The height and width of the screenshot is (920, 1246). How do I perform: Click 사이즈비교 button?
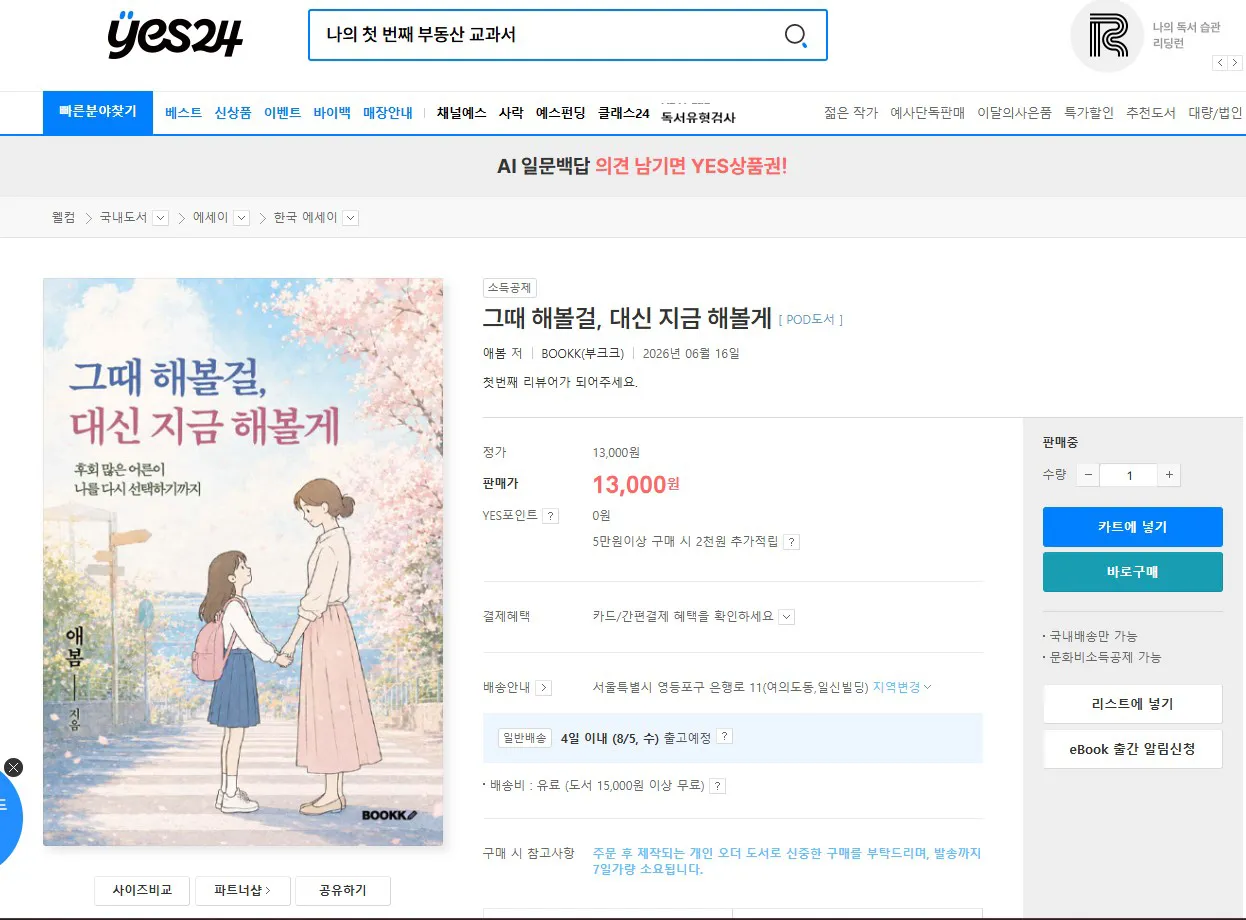pyautogui.click(x=142, y=890)
